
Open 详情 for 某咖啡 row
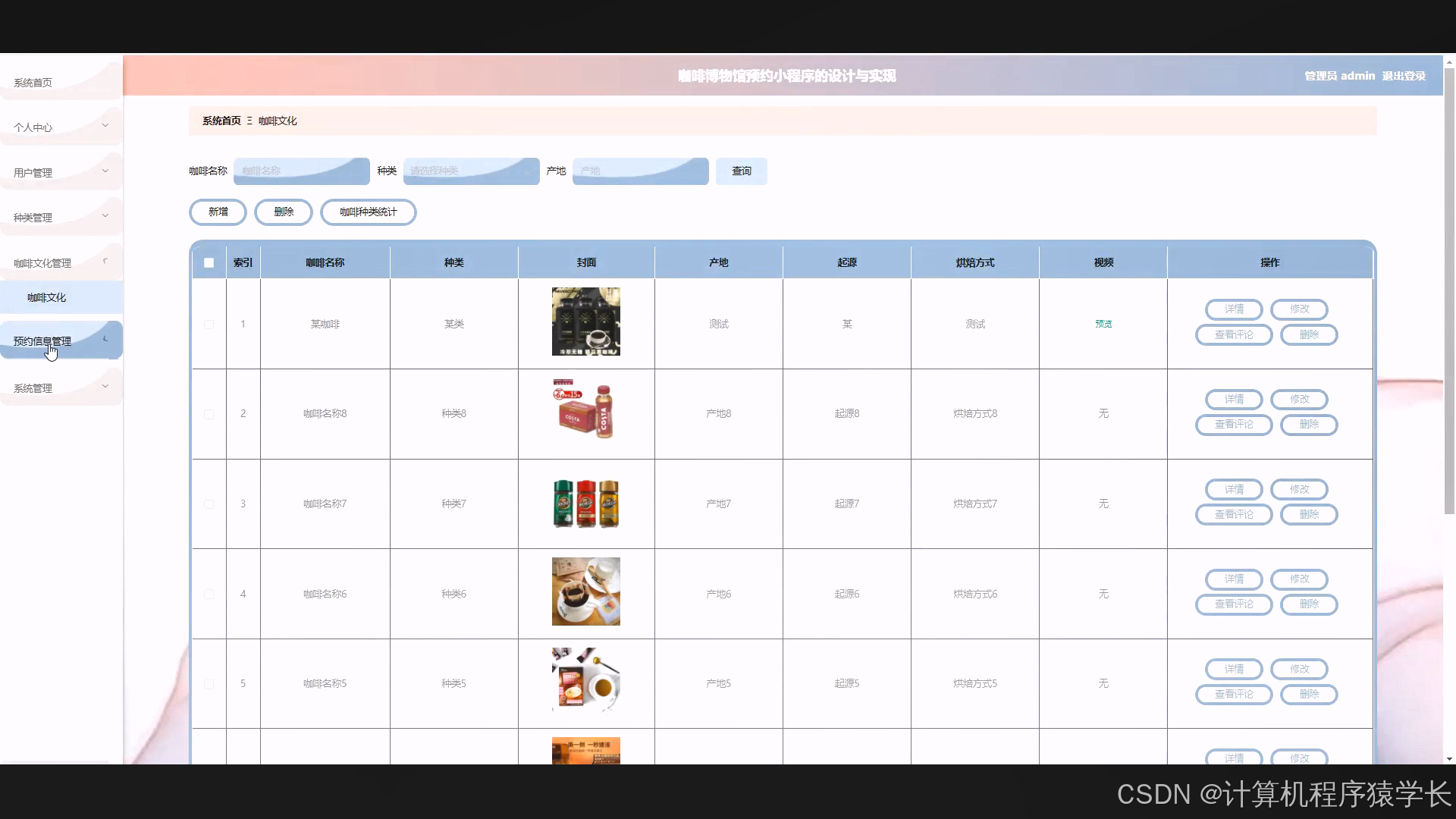pyautogui.click(x=1234, y=309)
